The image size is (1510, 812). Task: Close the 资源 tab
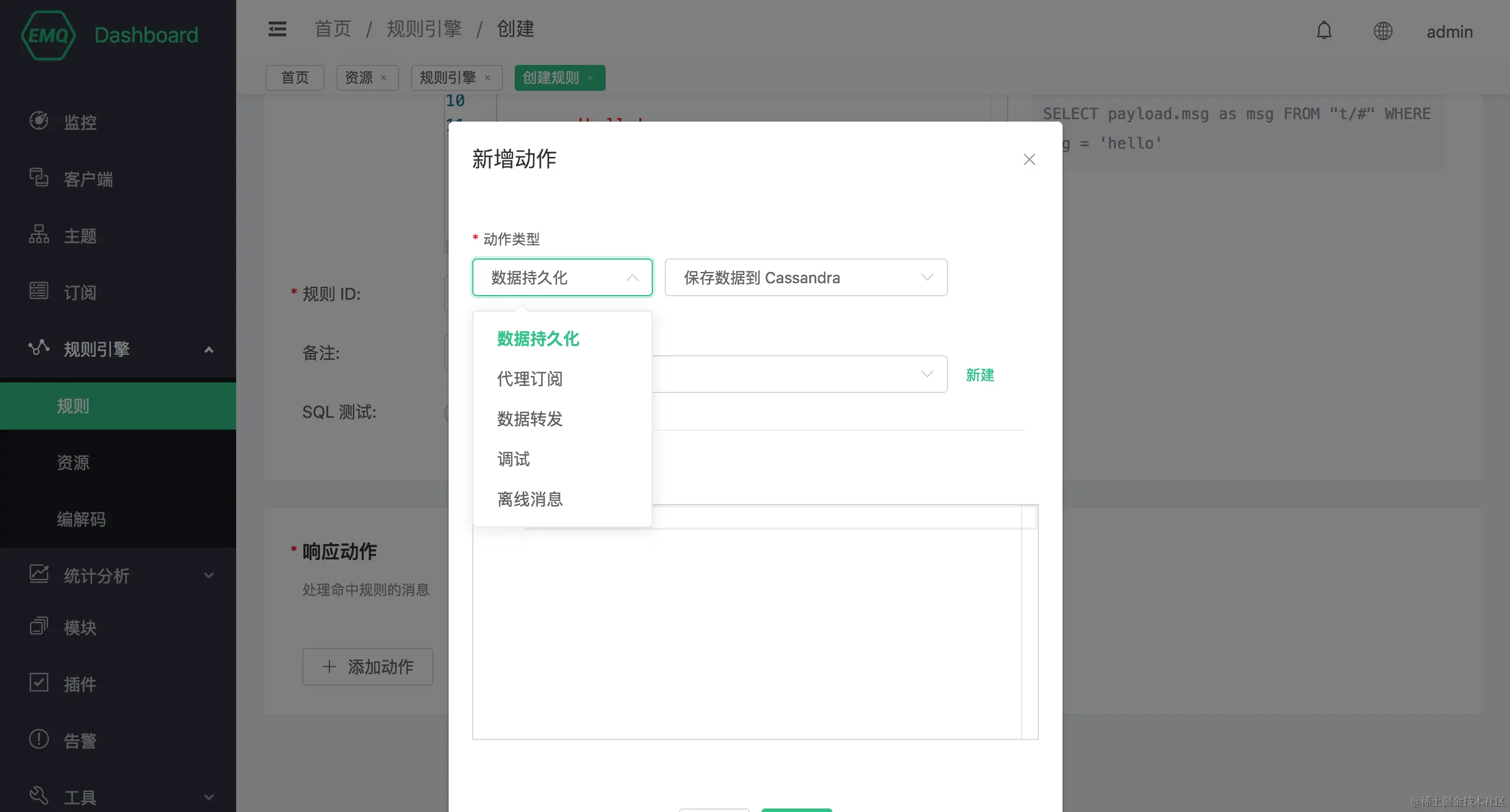tap(384, 78)
